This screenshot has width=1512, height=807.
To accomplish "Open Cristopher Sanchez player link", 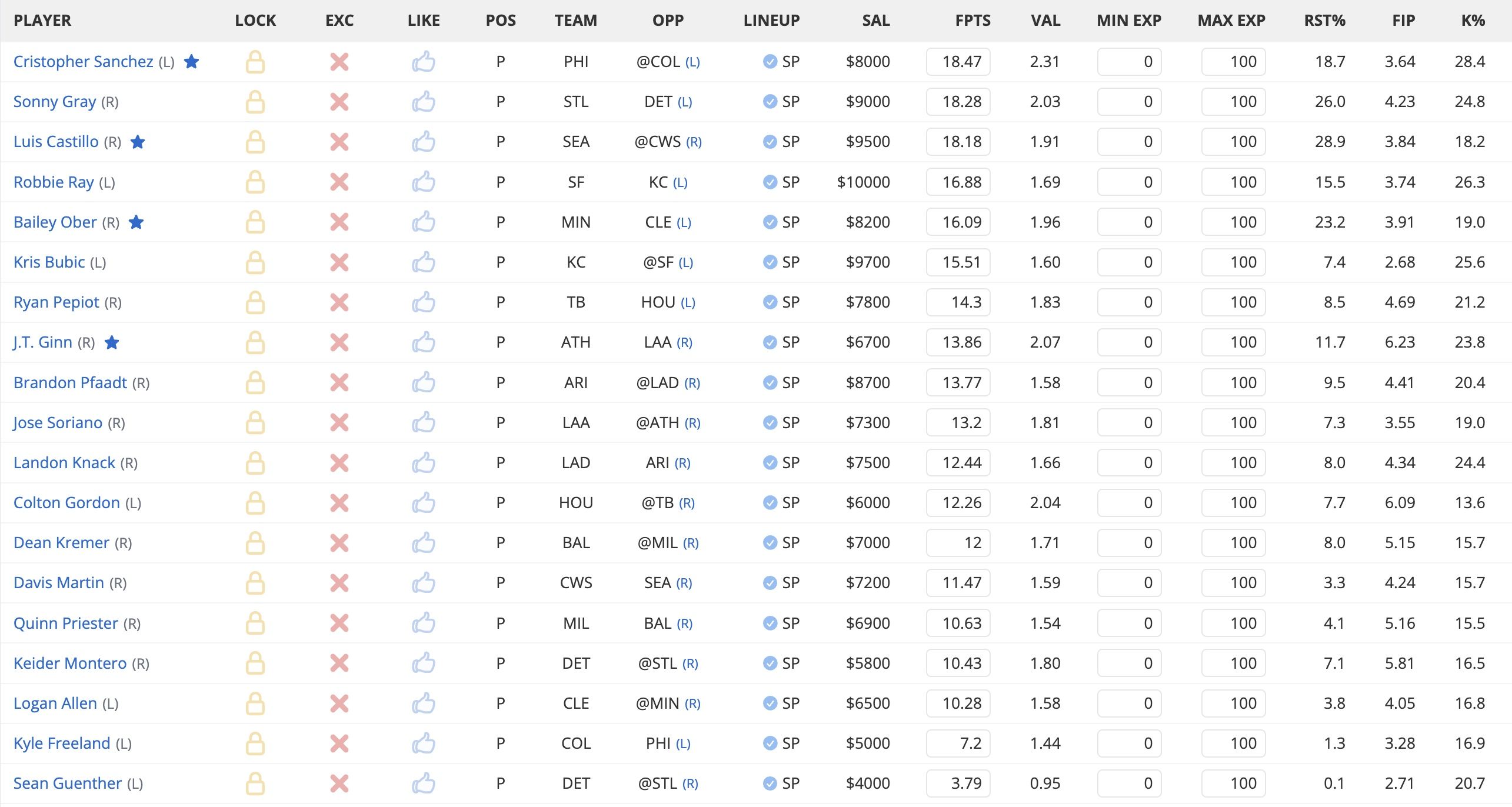I will tap(83, 62).
